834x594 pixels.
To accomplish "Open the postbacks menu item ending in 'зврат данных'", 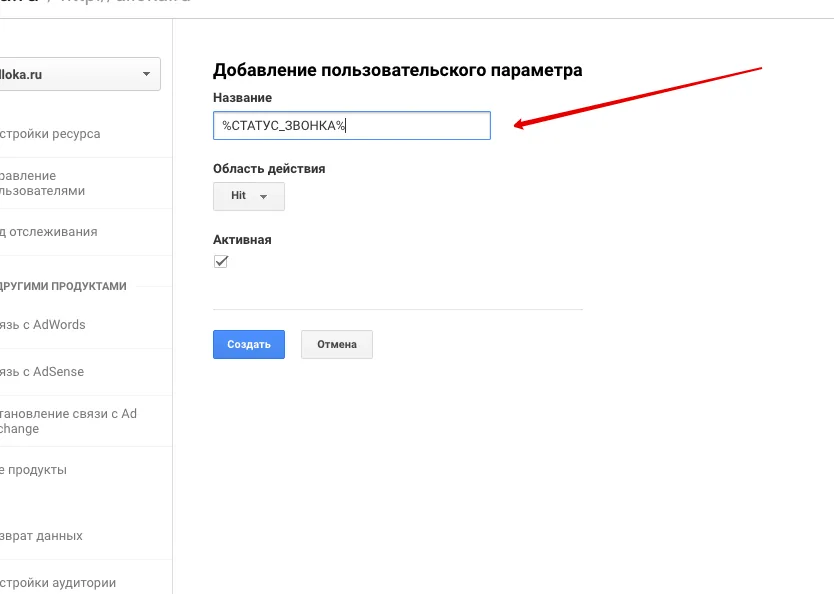I will click(x=41, y=536).
